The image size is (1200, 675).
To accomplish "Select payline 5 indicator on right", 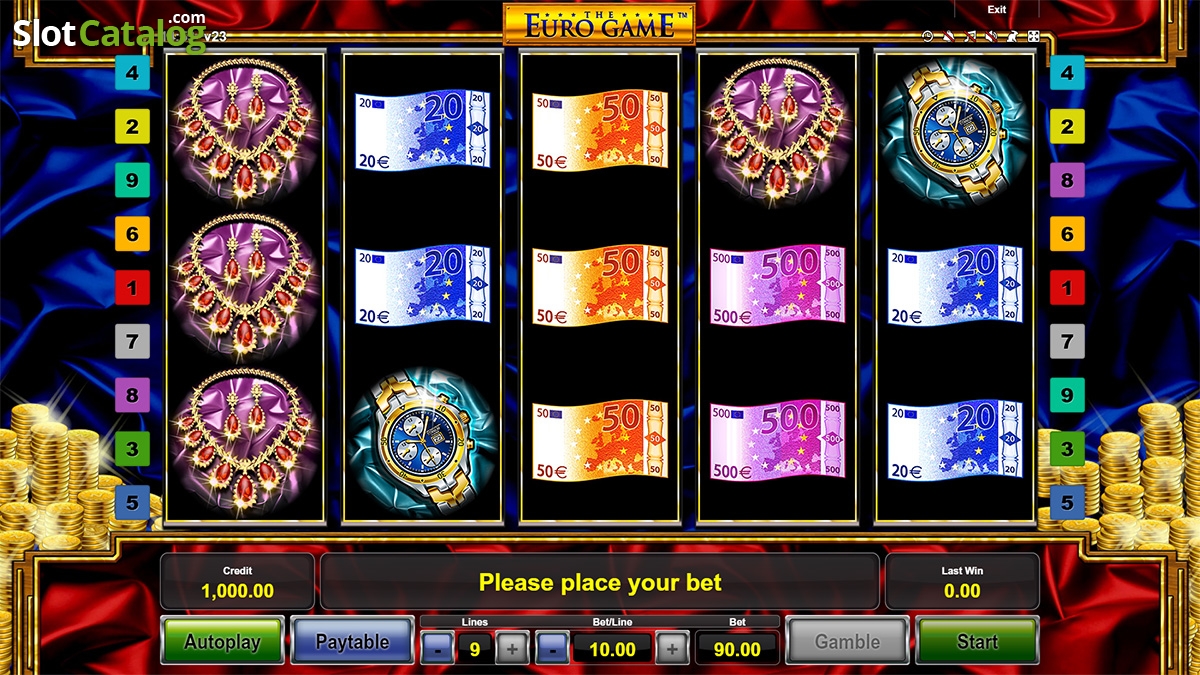I will pos(1067,502).
